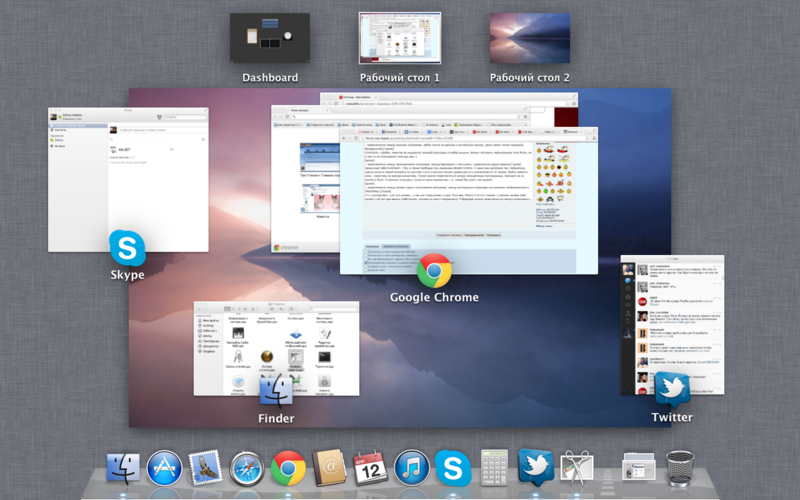Select the Keychain keys icon in the Finder window

point(238,356)
